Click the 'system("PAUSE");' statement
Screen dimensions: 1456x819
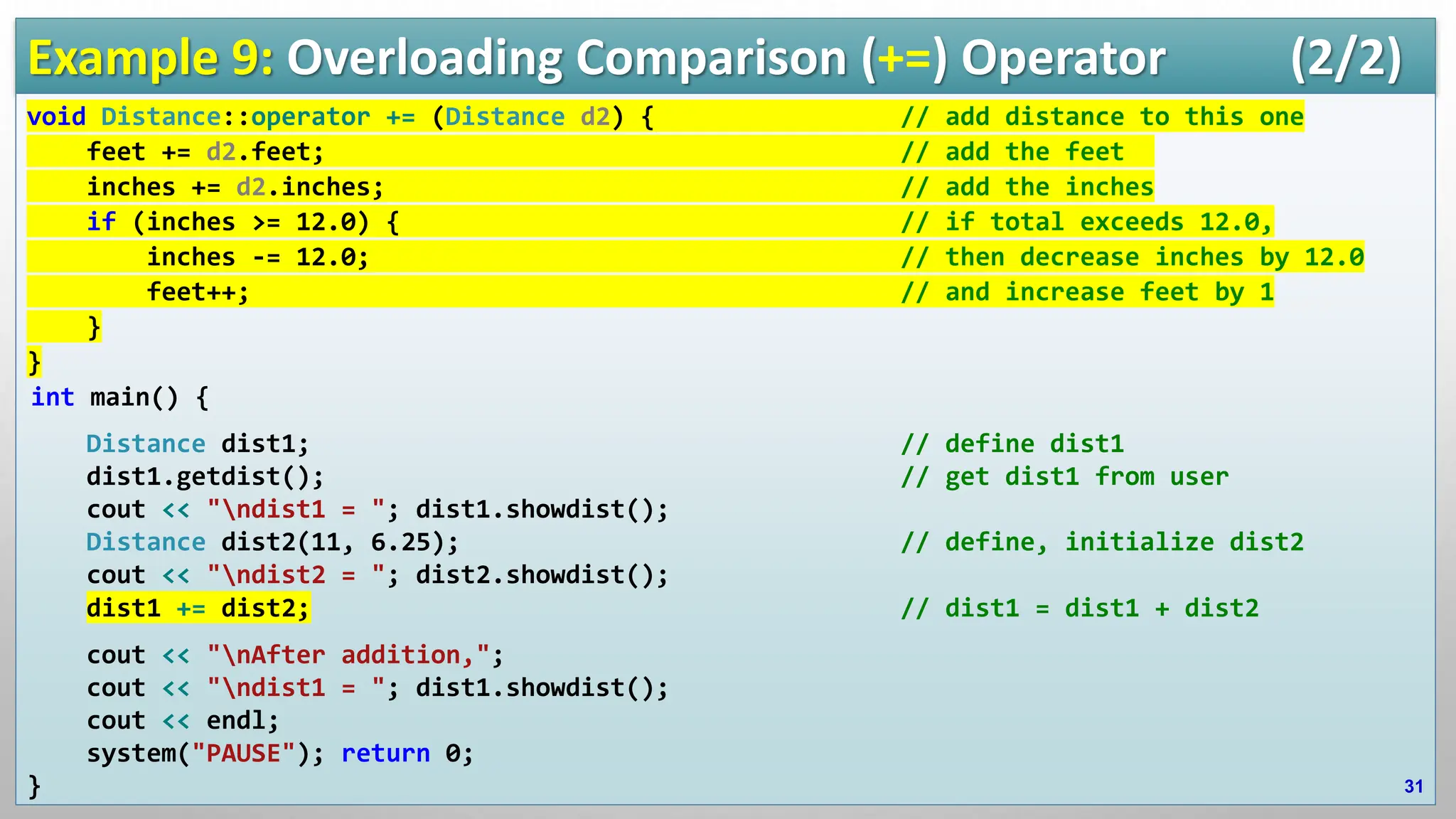205,753
